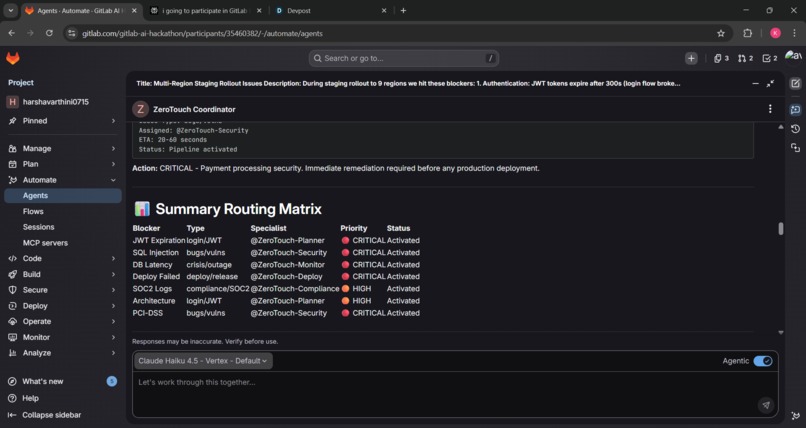The height and width of the screenshot is (428, 806).
Task: Click the plus Create new button
Action: [x=691, y=59]
